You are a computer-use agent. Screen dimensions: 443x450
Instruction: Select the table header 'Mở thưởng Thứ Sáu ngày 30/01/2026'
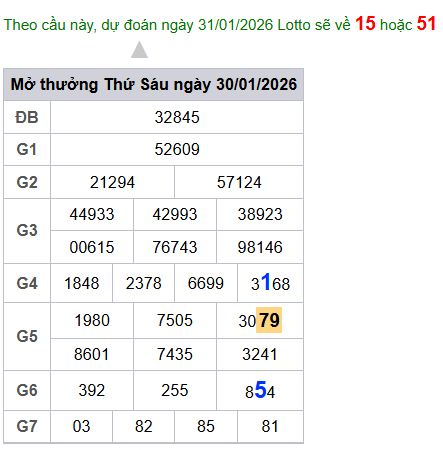(154, 84)
